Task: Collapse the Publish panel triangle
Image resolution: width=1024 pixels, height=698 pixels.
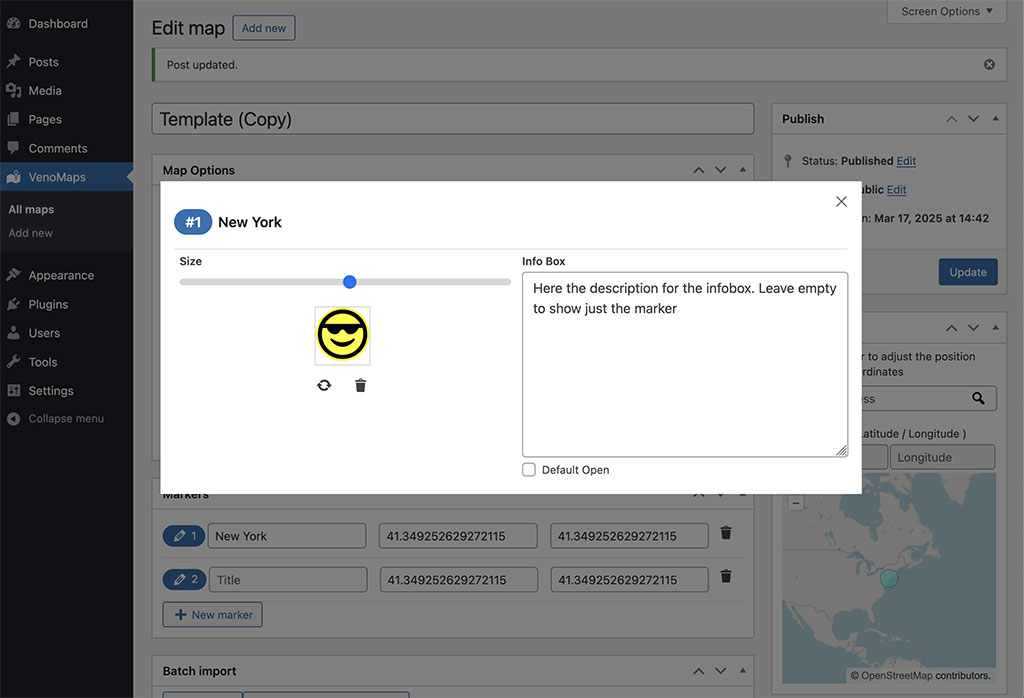Action: tap(995, 119)
